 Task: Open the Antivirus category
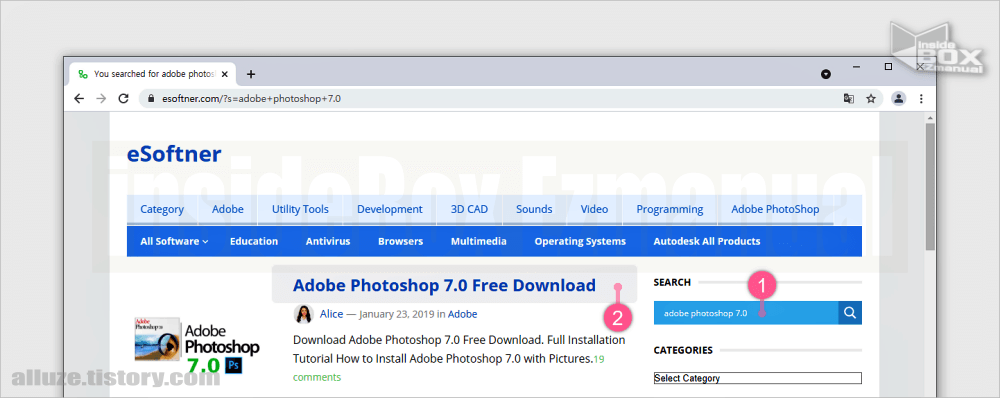tap(328, 241)
